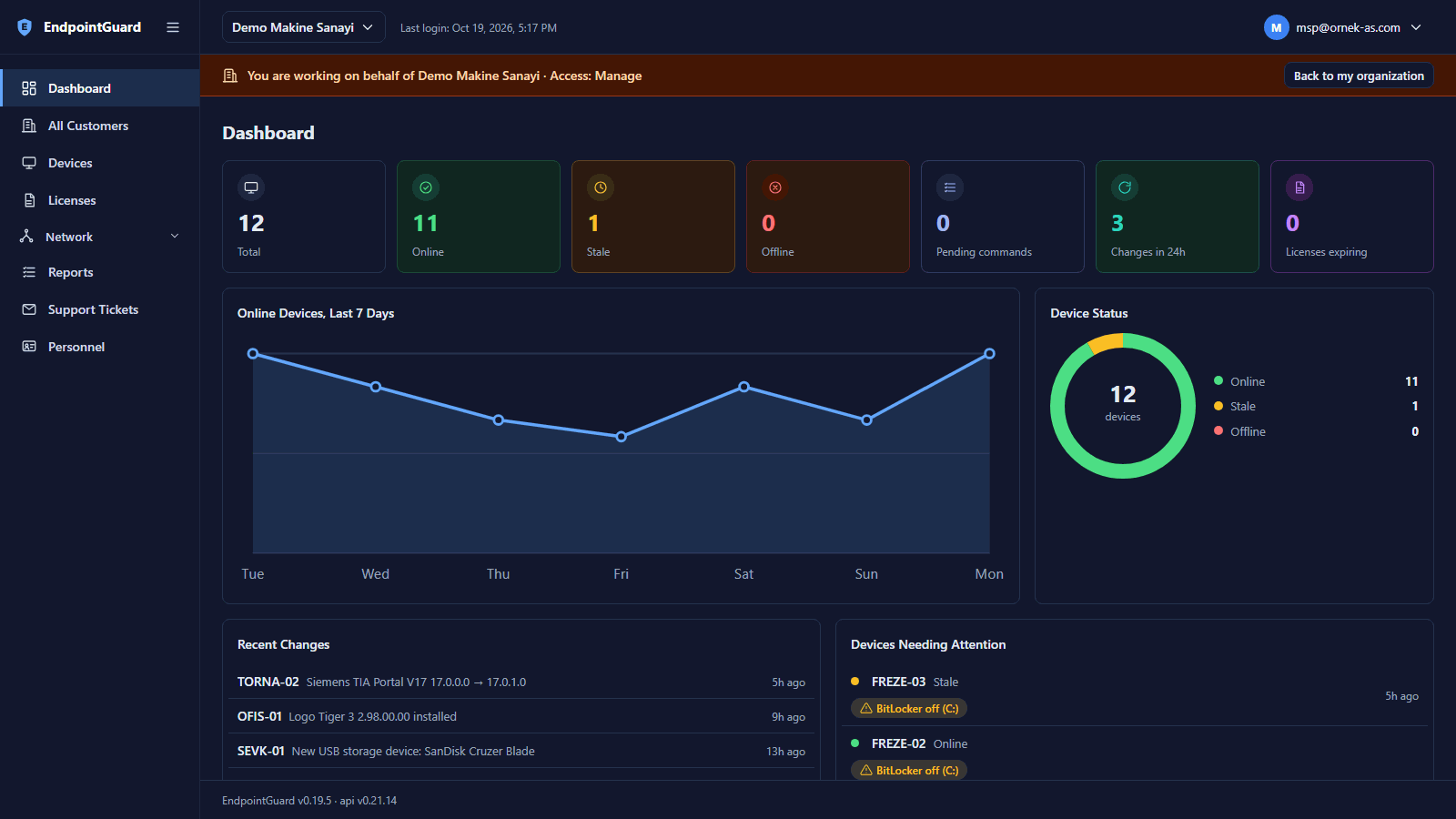This screenshot has height=819, width=1456.
Task: Click the checkmark icon on Online card
Action: (426, 187)
